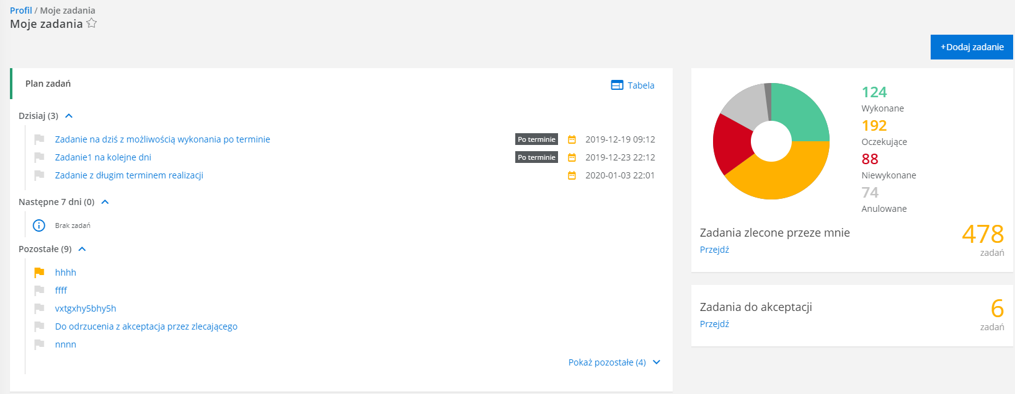Toggle flag for 'Do odrzucenia z akceptacja przez zlecającego'
Viewport: 1015px width, 394px height.
pyautogui.click(x=39, y=327)
